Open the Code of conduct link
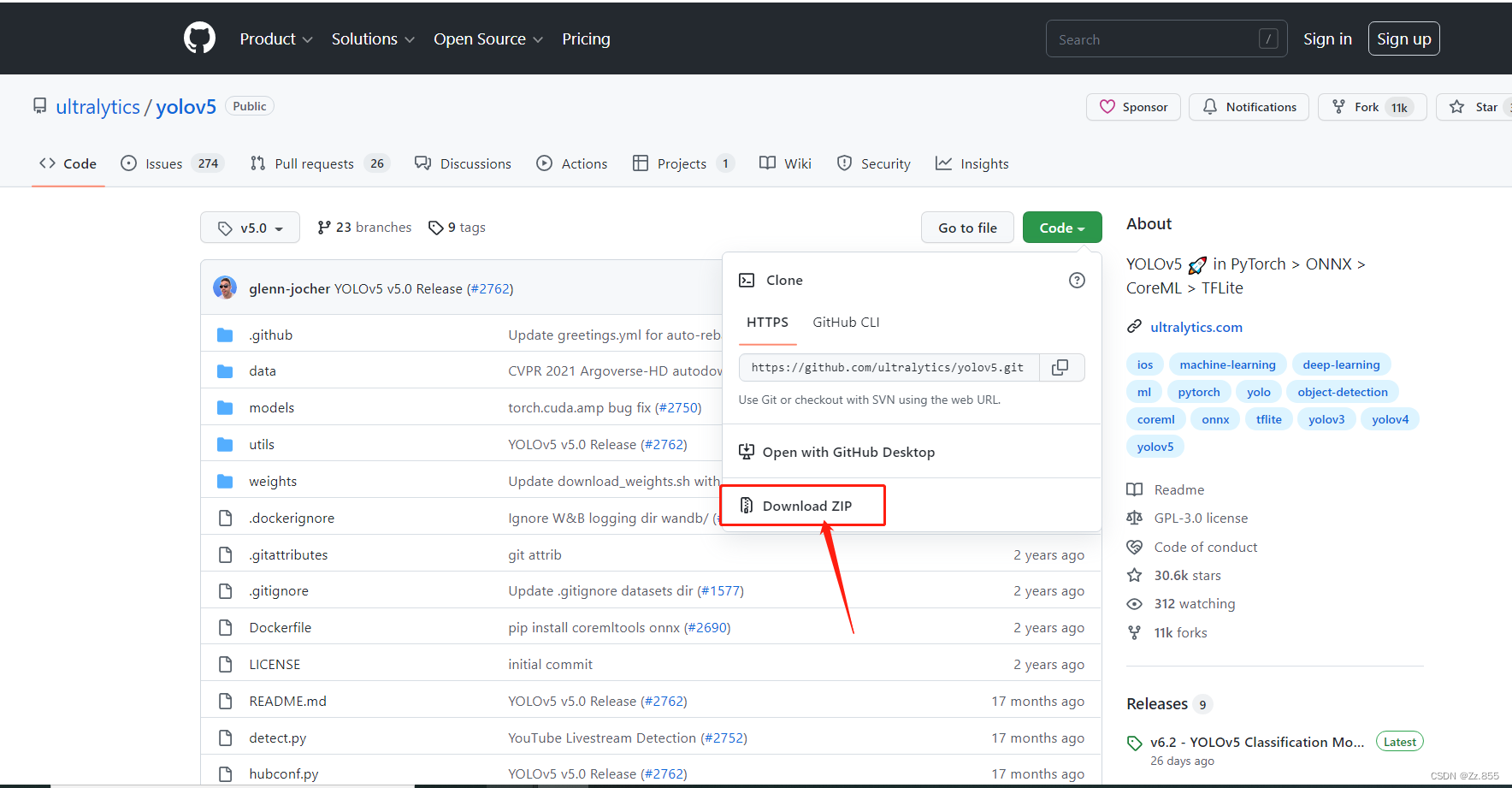This screenshot has width=1512, height=788. [x=1206, y=547]
